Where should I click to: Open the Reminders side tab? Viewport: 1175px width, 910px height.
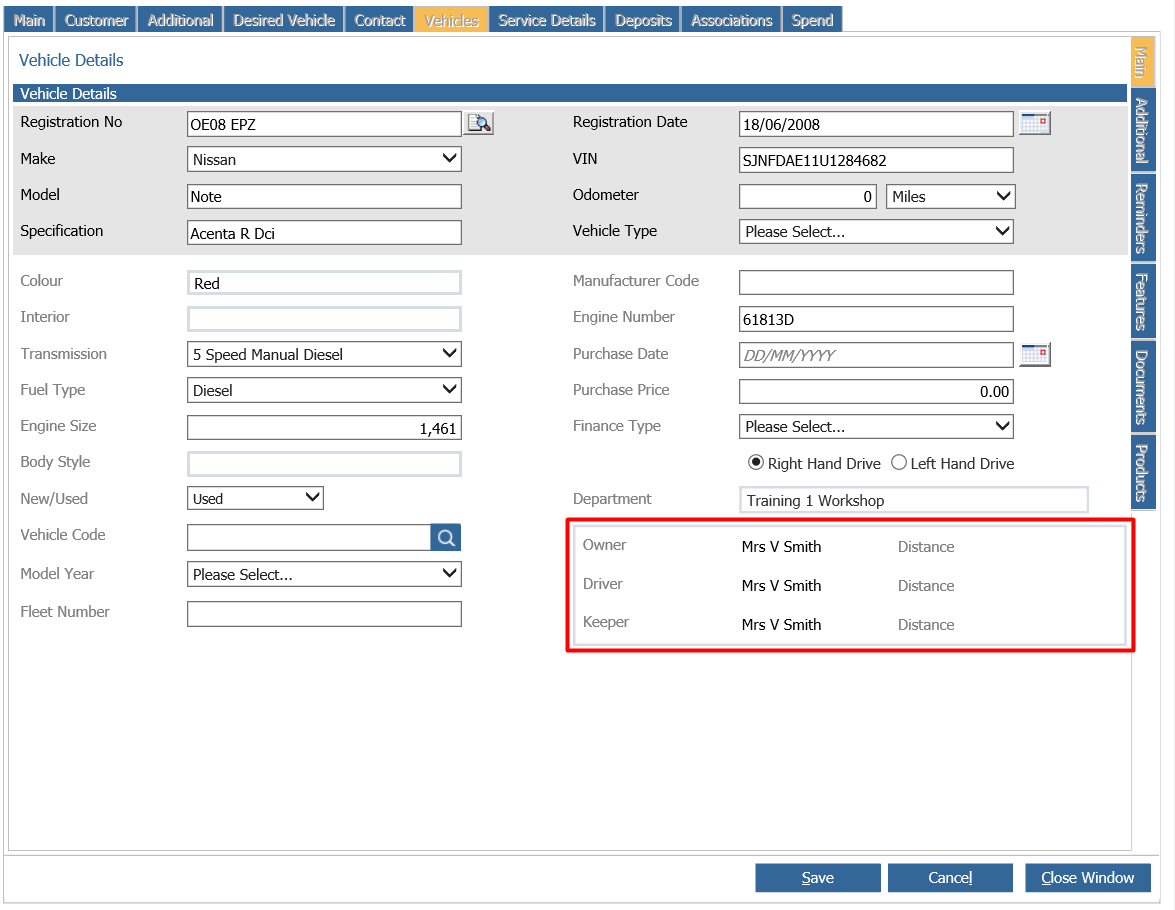[1142, 218]
